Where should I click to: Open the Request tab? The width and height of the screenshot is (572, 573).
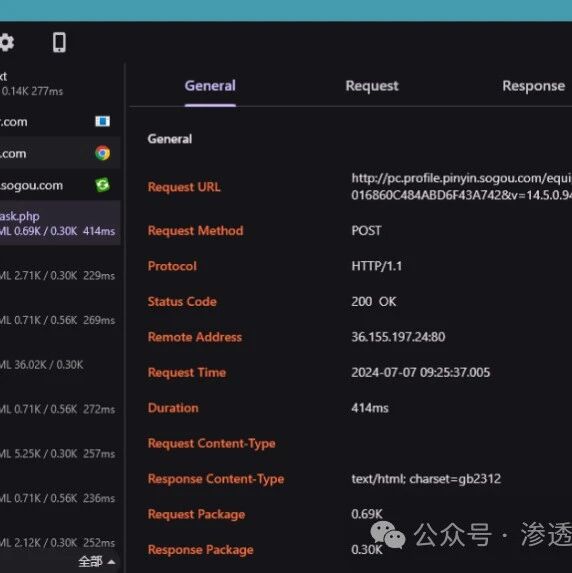(372, 86)
